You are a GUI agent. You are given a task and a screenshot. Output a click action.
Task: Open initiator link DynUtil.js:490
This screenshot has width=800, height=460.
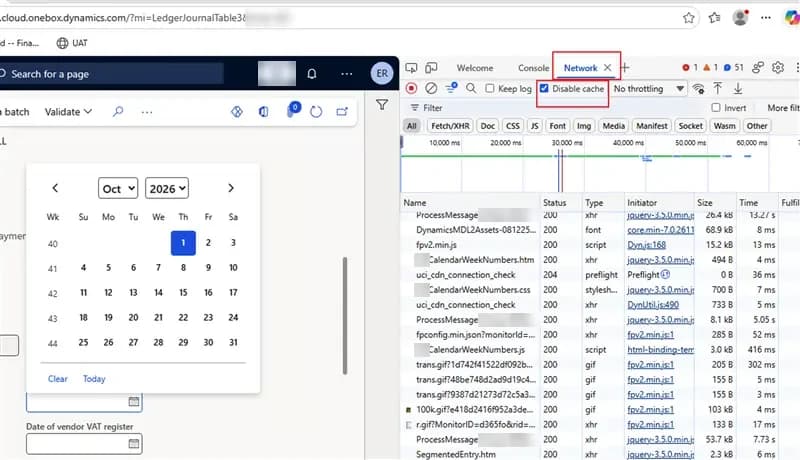click(653, 305)
